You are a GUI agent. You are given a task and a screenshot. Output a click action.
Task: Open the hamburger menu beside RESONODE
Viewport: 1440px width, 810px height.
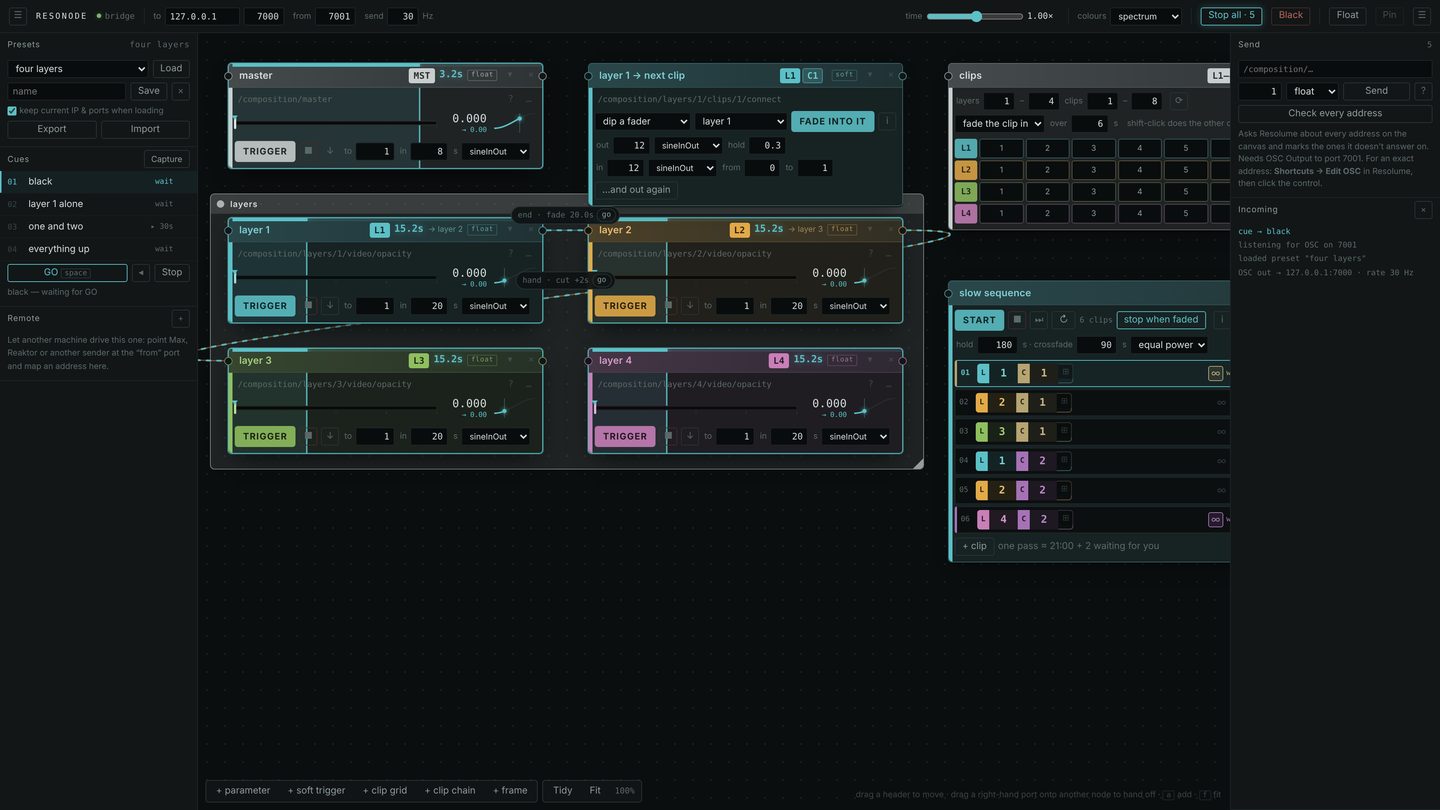[18, 15]
